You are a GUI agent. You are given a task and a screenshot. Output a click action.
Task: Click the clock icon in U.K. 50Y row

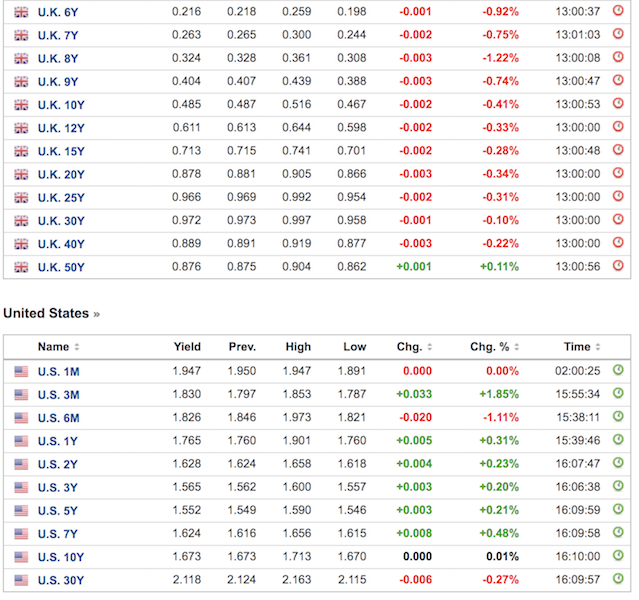(618, 266)
